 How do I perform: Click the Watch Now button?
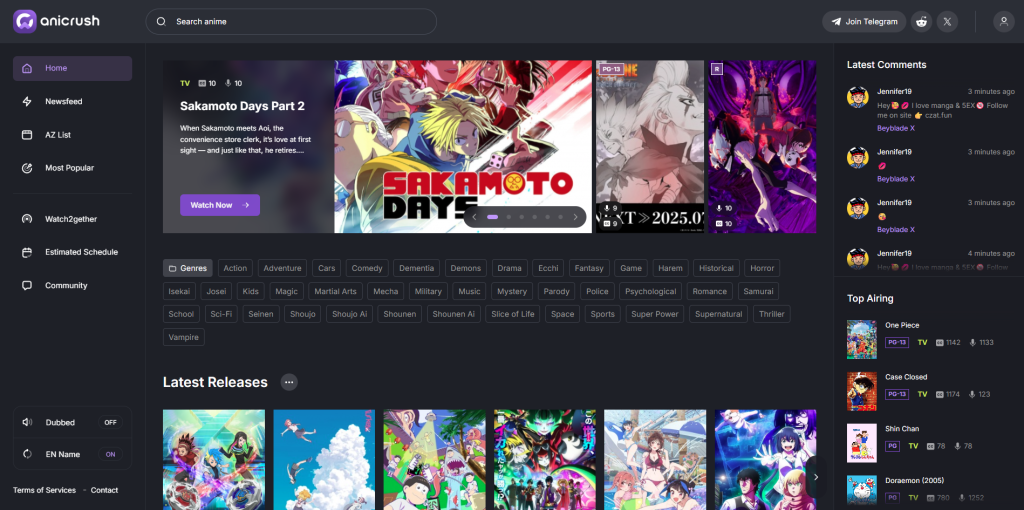click(x=220, y=205)
